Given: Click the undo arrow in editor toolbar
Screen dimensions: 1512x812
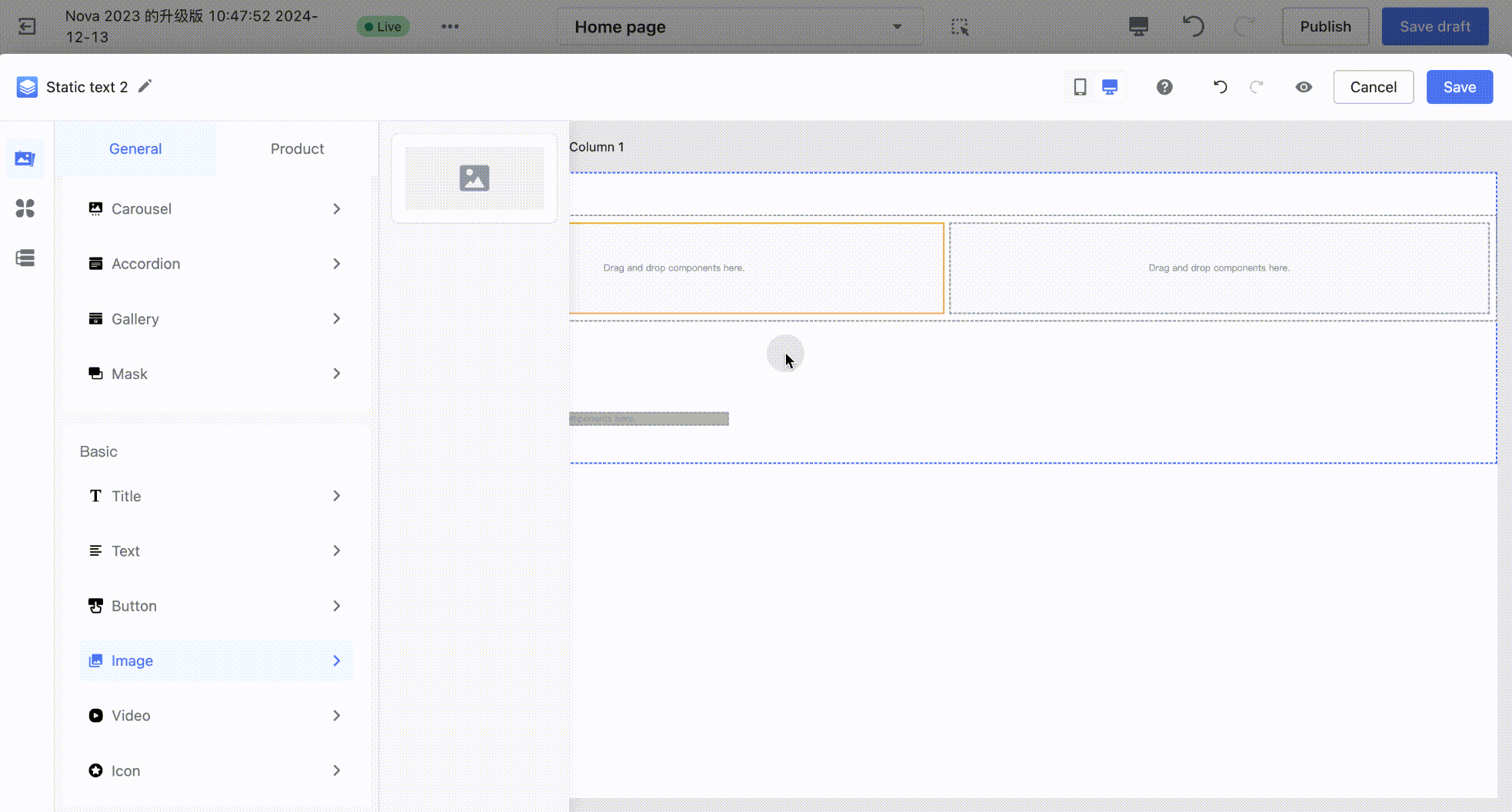Looking at the screenshot, I should tap(1220, 87).
